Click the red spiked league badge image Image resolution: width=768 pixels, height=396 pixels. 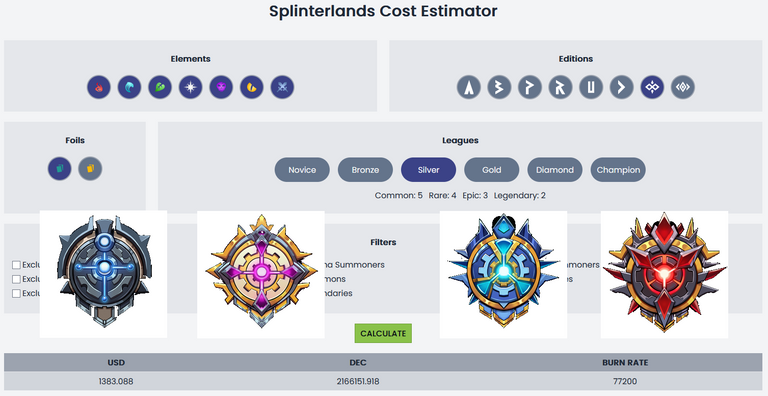[x=664, y=274]
